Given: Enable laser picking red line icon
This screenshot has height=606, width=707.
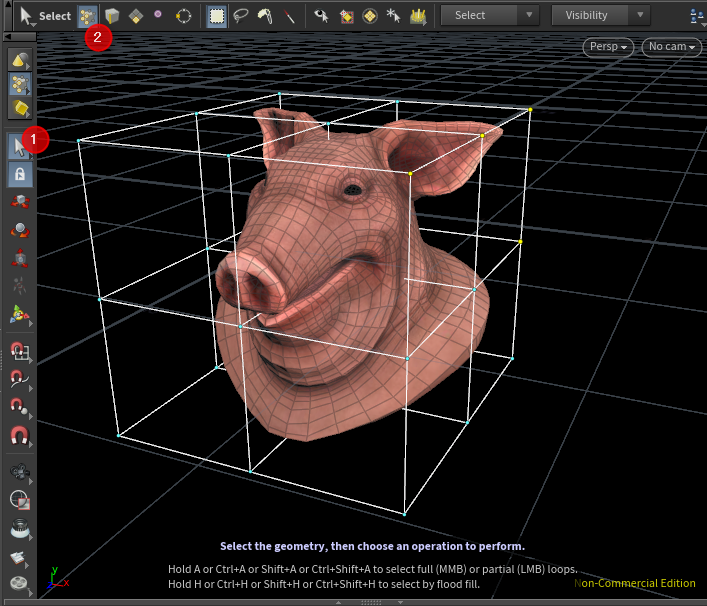Looking at the screenshot, I should point(289,17).
